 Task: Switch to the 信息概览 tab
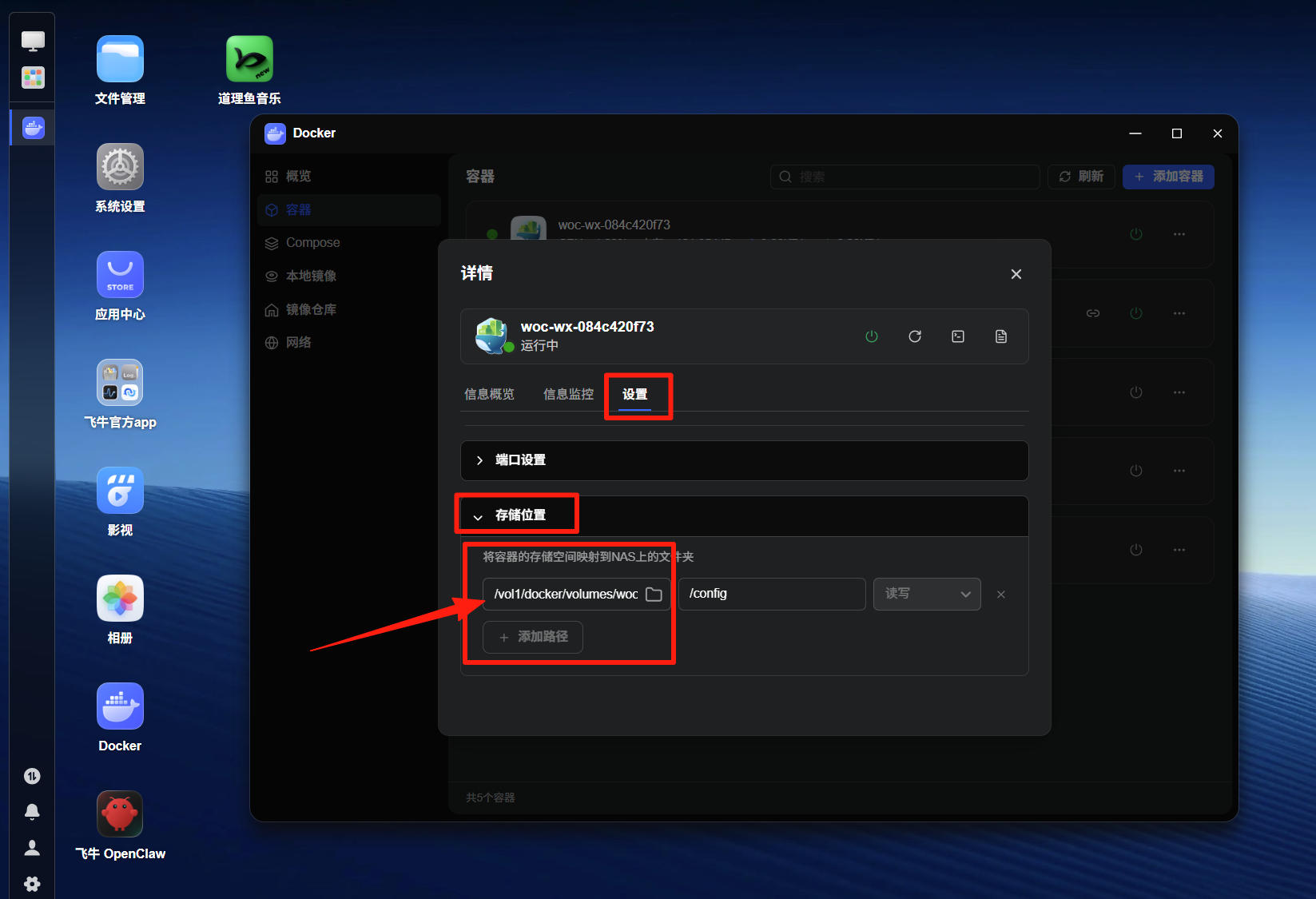489,394
